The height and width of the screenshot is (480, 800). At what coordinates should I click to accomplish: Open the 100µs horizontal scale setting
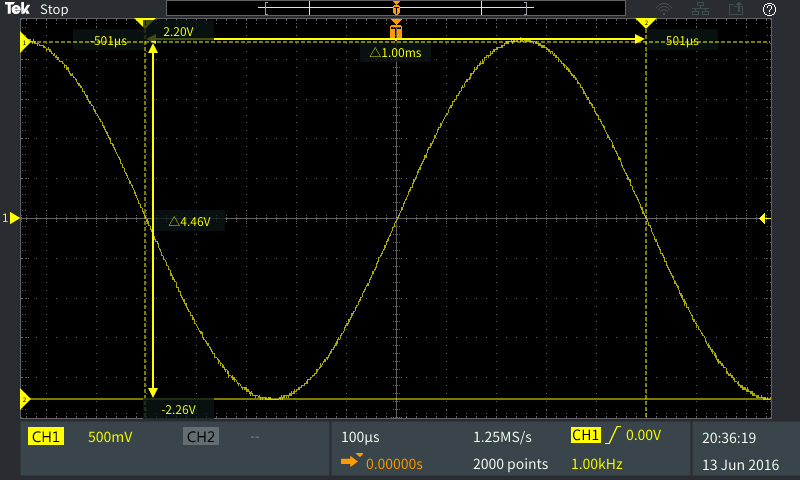(360, 437)
